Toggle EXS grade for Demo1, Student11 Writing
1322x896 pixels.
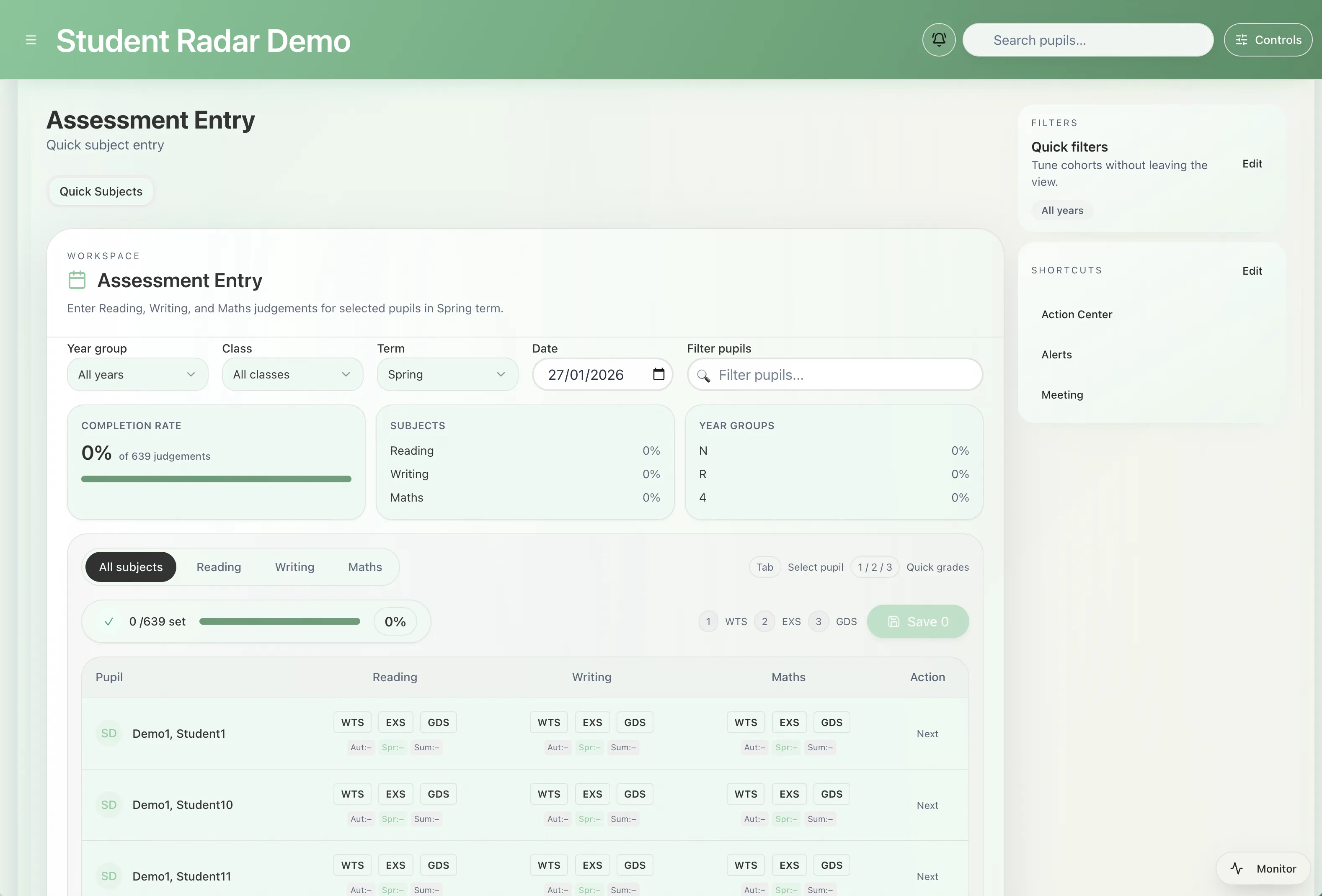pos(592,865)
